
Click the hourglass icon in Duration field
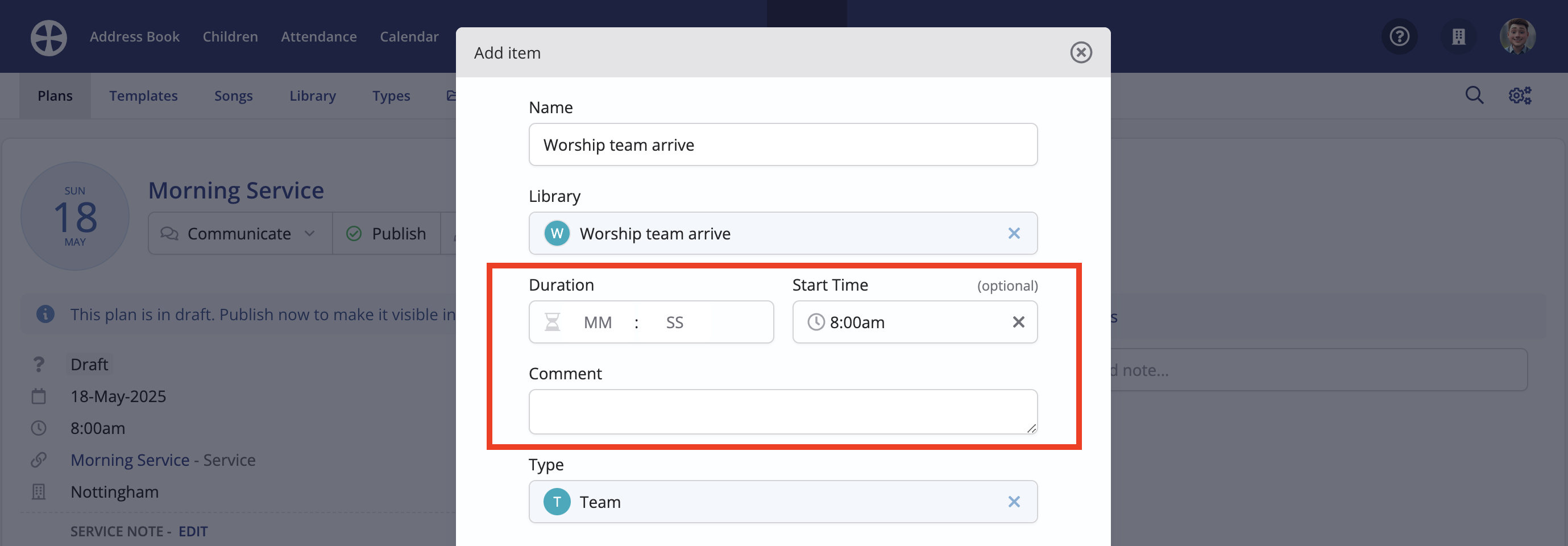pos(552,321)
